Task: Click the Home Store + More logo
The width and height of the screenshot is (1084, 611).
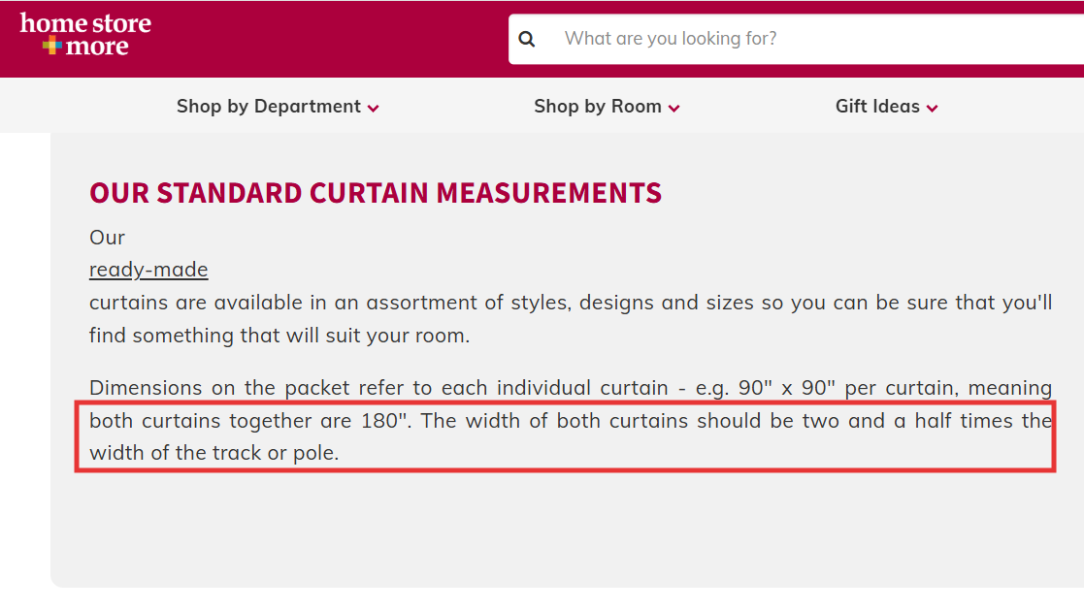Action: pyautogui.click(x=85, y=35)
